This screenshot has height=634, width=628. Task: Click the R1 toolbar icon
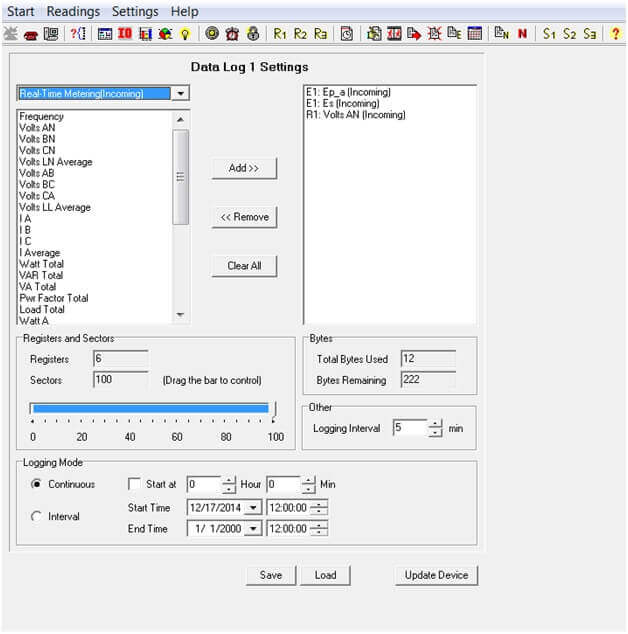point(280,33)
